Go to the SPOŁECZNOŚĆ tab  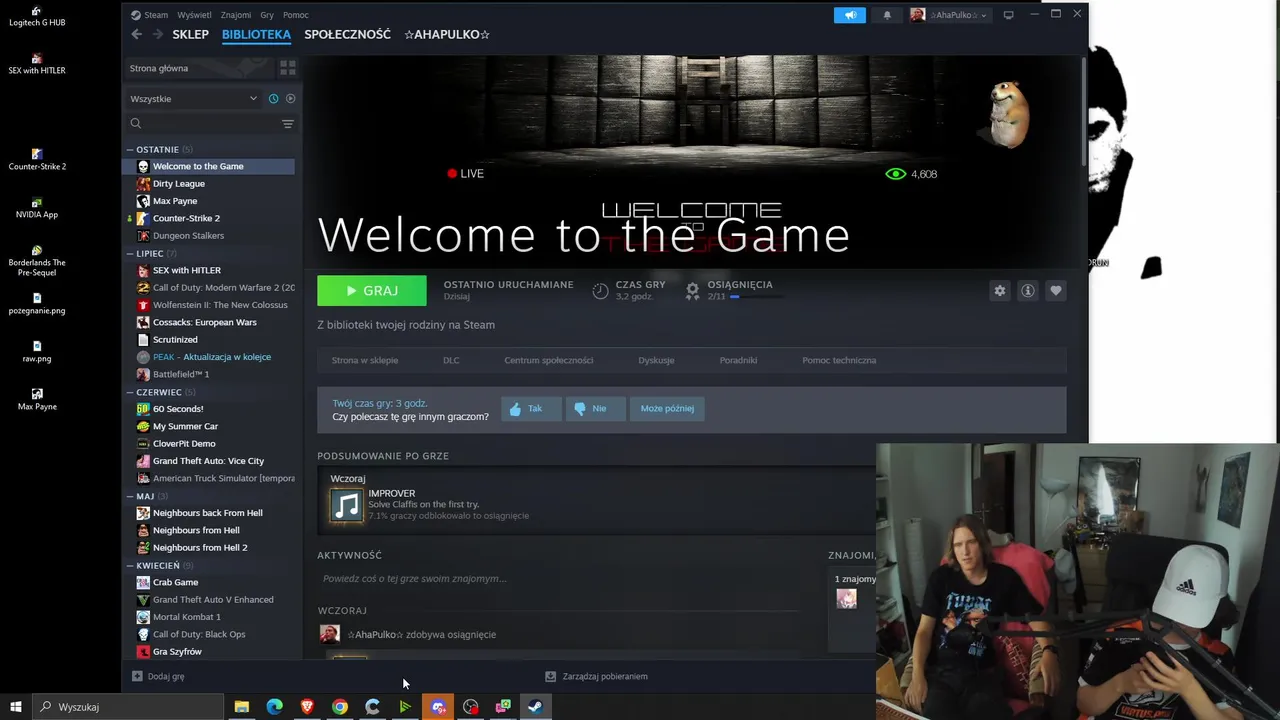click(x=347, y=34)
